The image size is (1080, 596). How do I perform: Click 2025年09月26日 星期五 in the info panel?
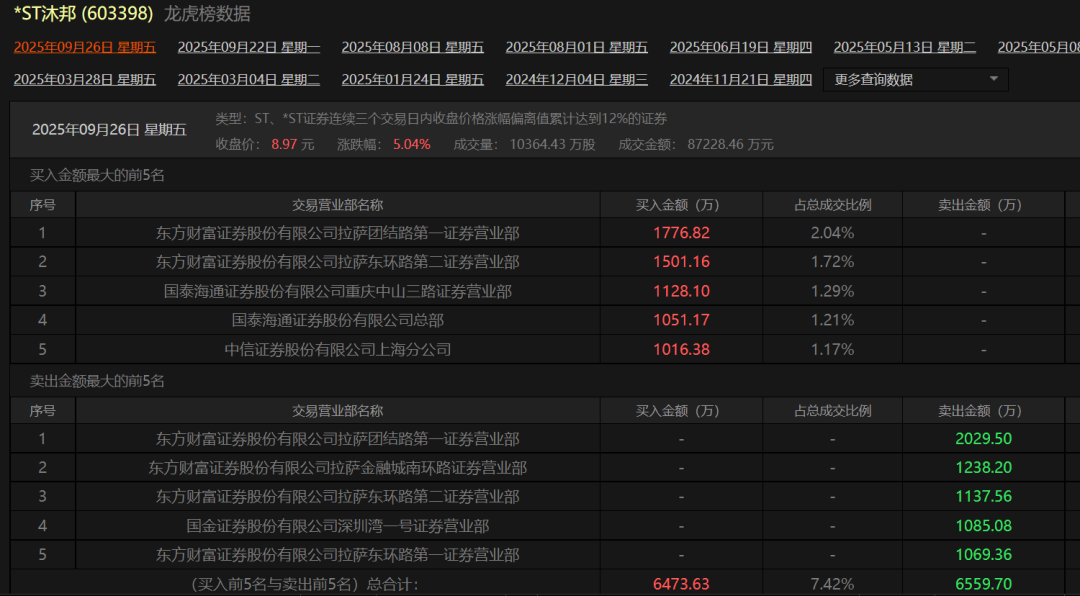(x=110, y=130)
